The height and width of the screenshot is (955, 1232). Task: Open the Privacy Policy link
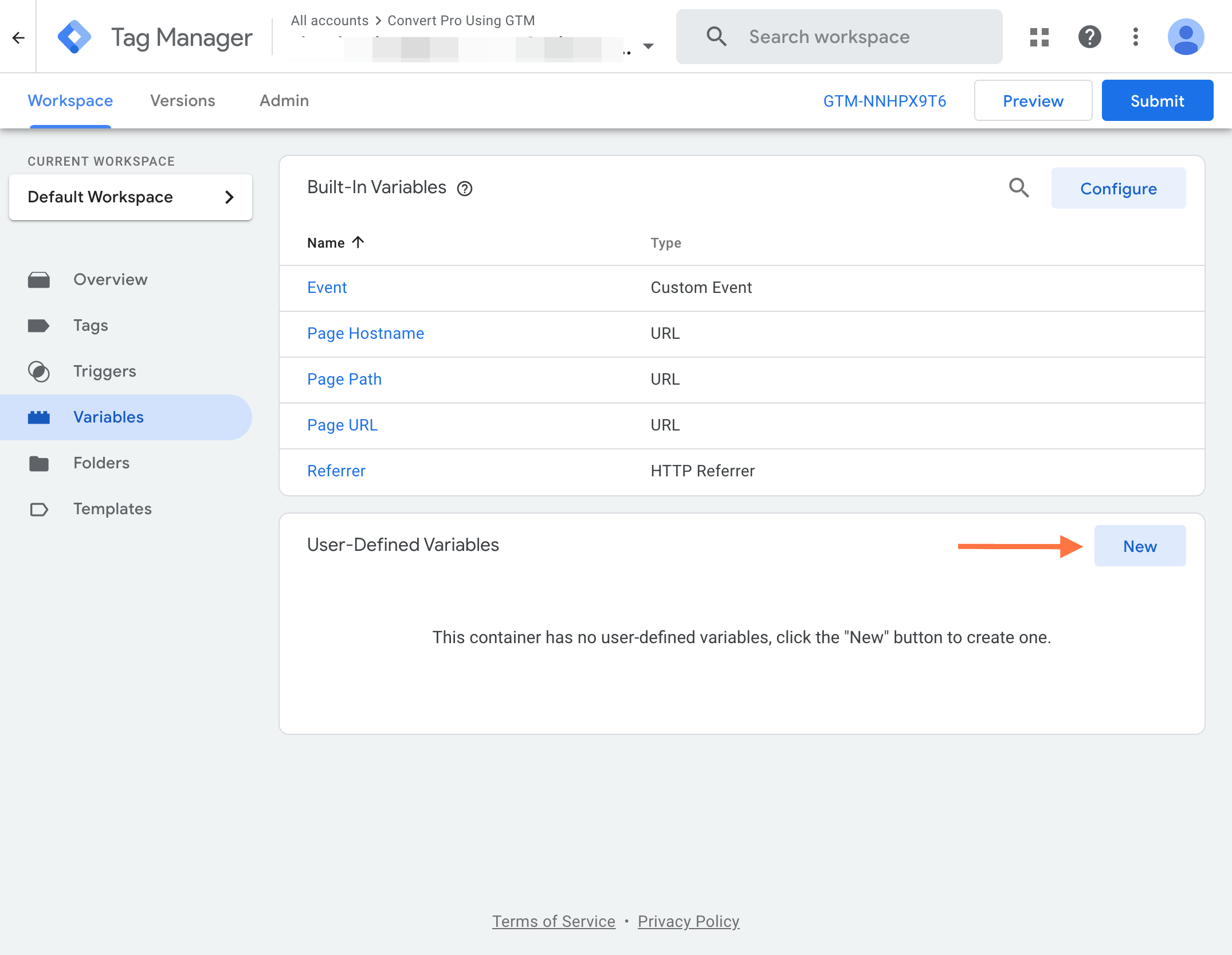pyautogui.click(x=688, y=921)
